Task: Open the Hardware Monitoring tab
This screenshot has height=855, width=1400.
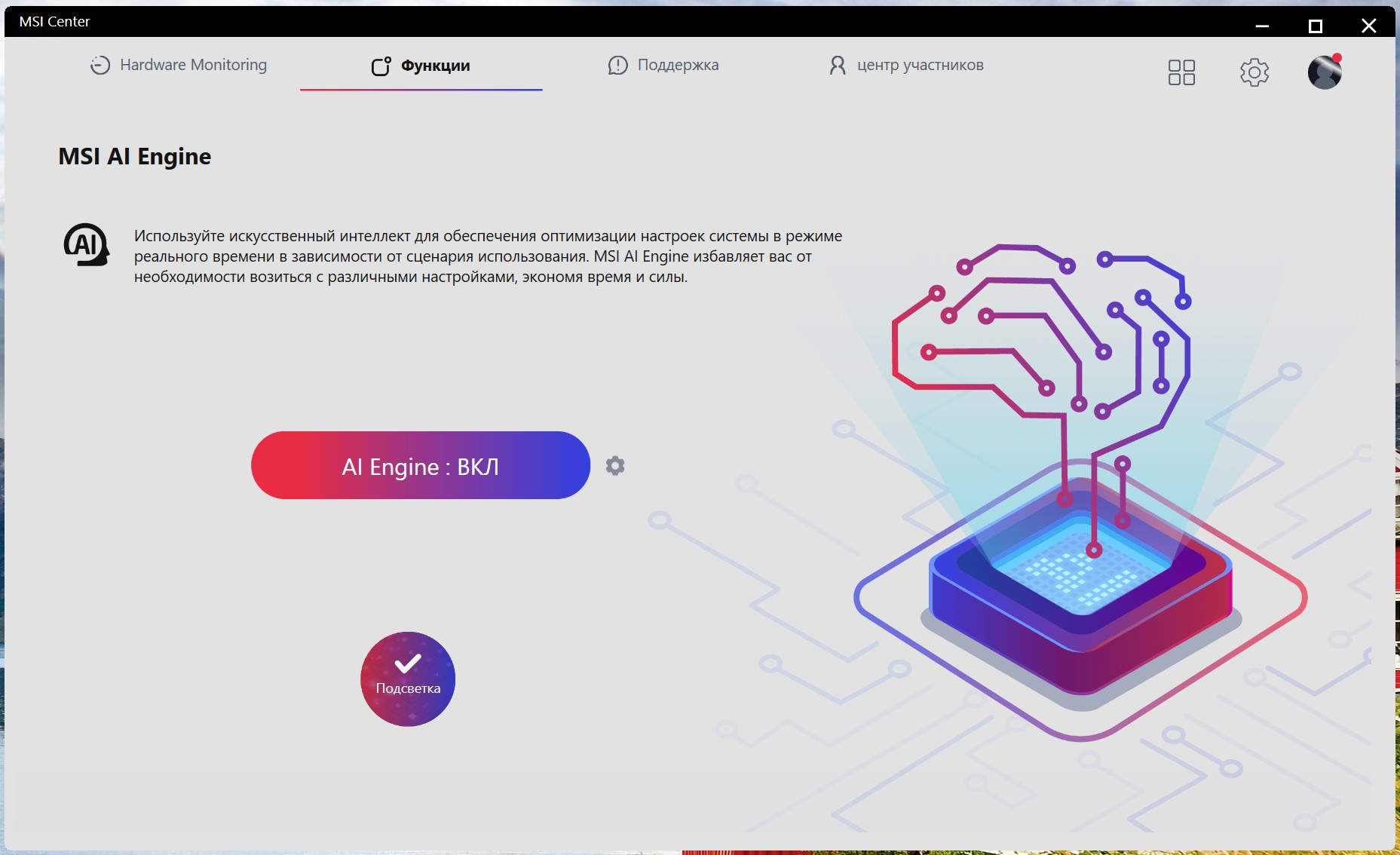Action: click(179, 66)
